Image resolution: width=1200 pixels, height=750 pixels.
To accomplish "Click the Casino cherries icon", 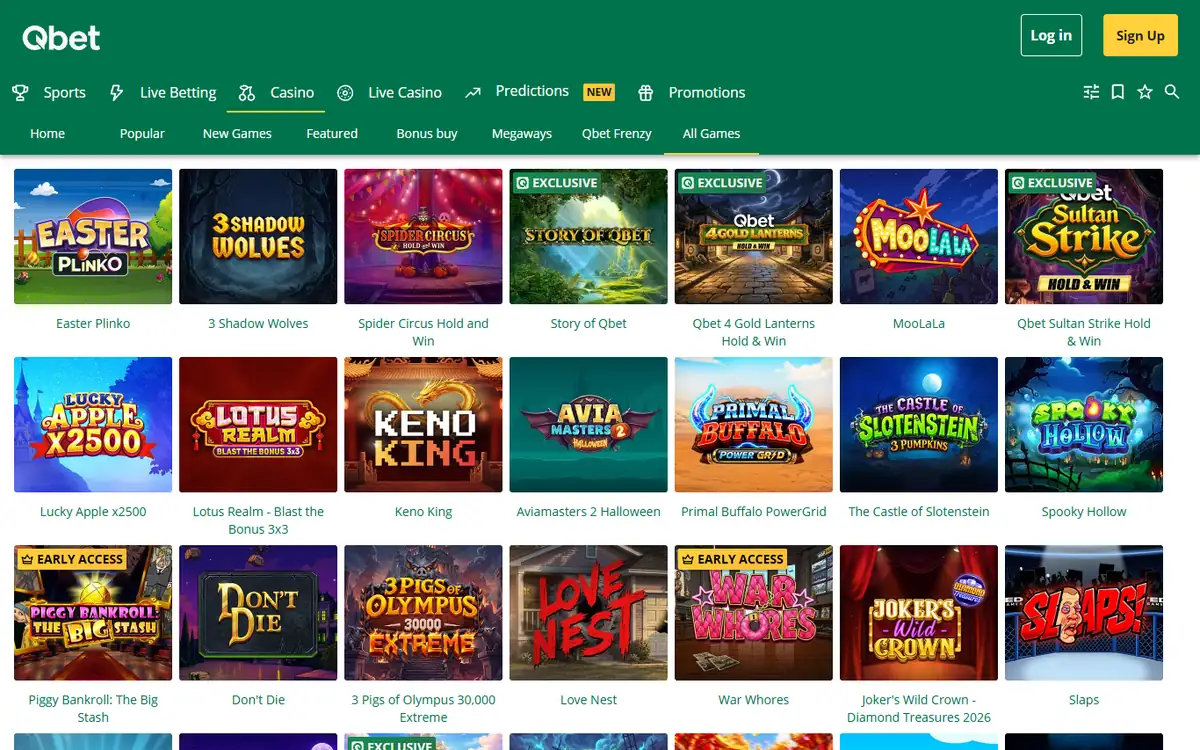I will pyautogui.click(x=247, y=93).
